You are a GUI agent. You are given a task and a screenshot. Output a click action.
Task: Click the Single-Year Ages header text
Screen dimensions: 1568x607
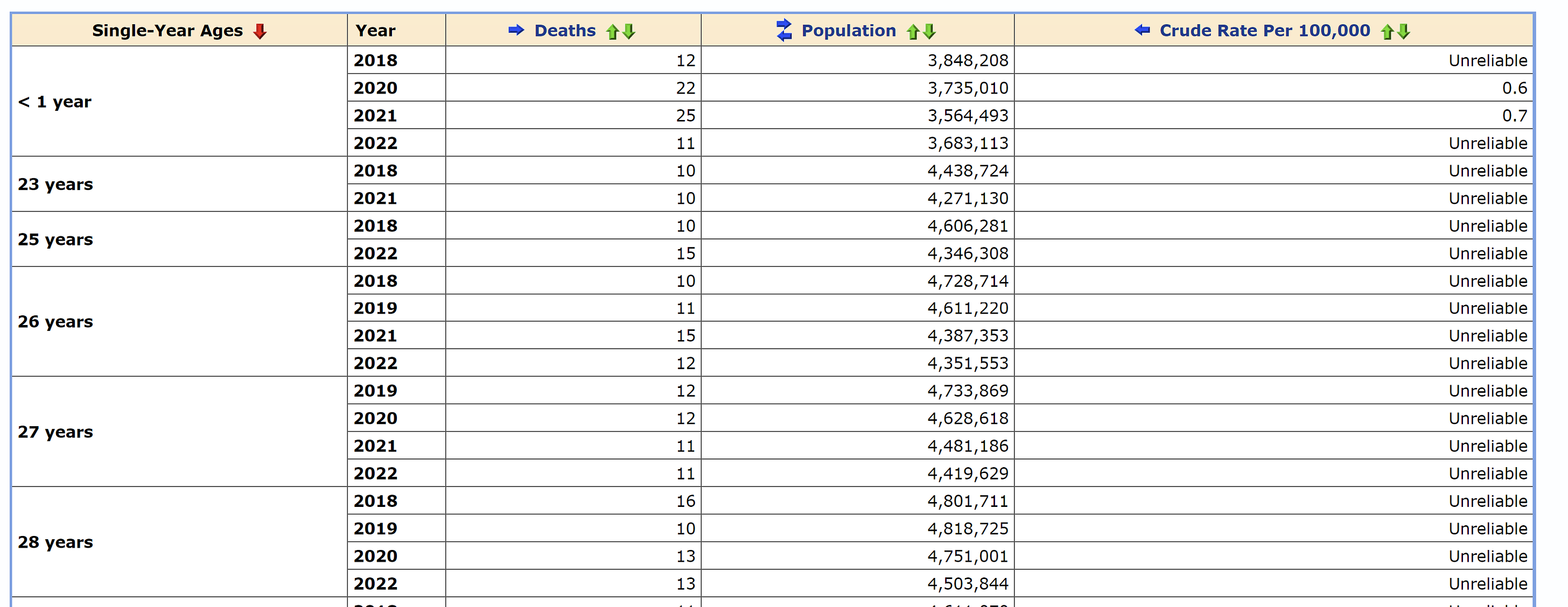[x=167, y=31]
